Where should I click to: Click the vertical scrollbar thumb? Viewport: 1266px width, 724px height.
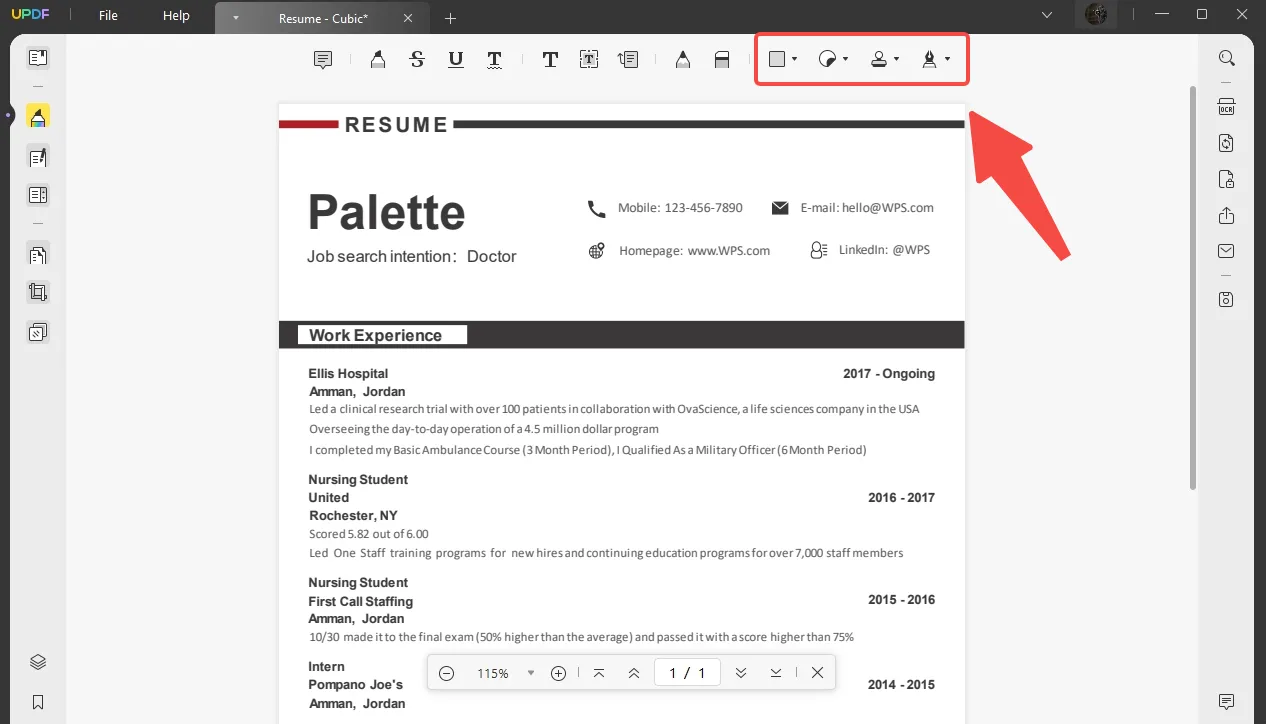tap(1192, 287)
